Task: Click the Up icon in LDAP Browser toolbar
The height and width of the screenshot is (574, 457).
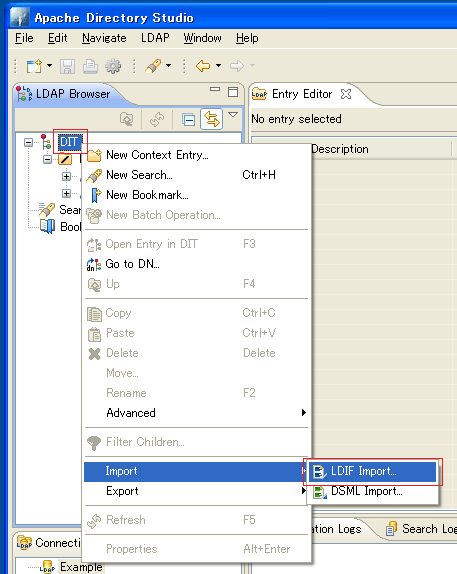Action: pos(127,119)
